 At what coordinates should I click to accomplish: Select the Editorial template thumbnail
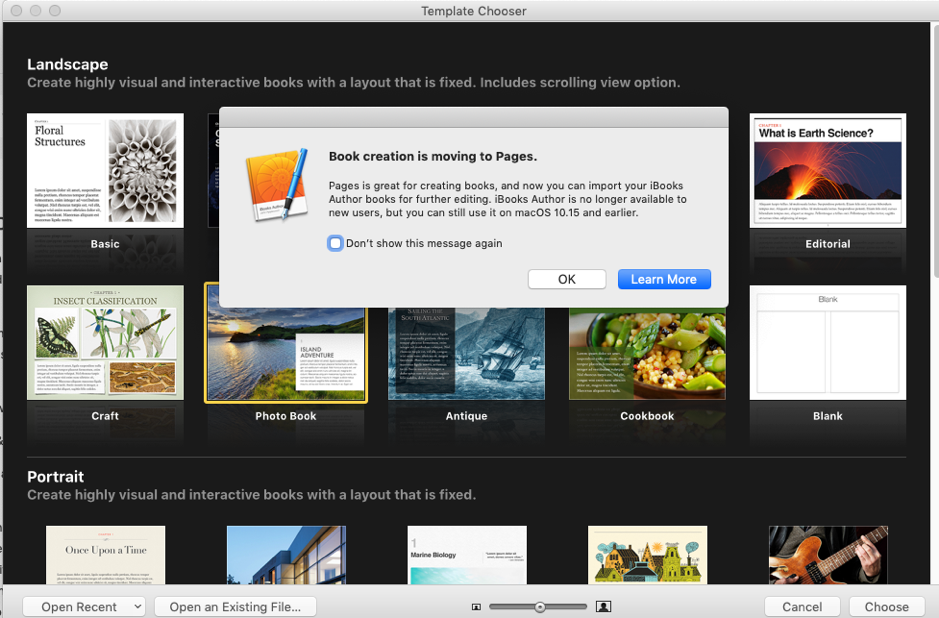[828, 171]
